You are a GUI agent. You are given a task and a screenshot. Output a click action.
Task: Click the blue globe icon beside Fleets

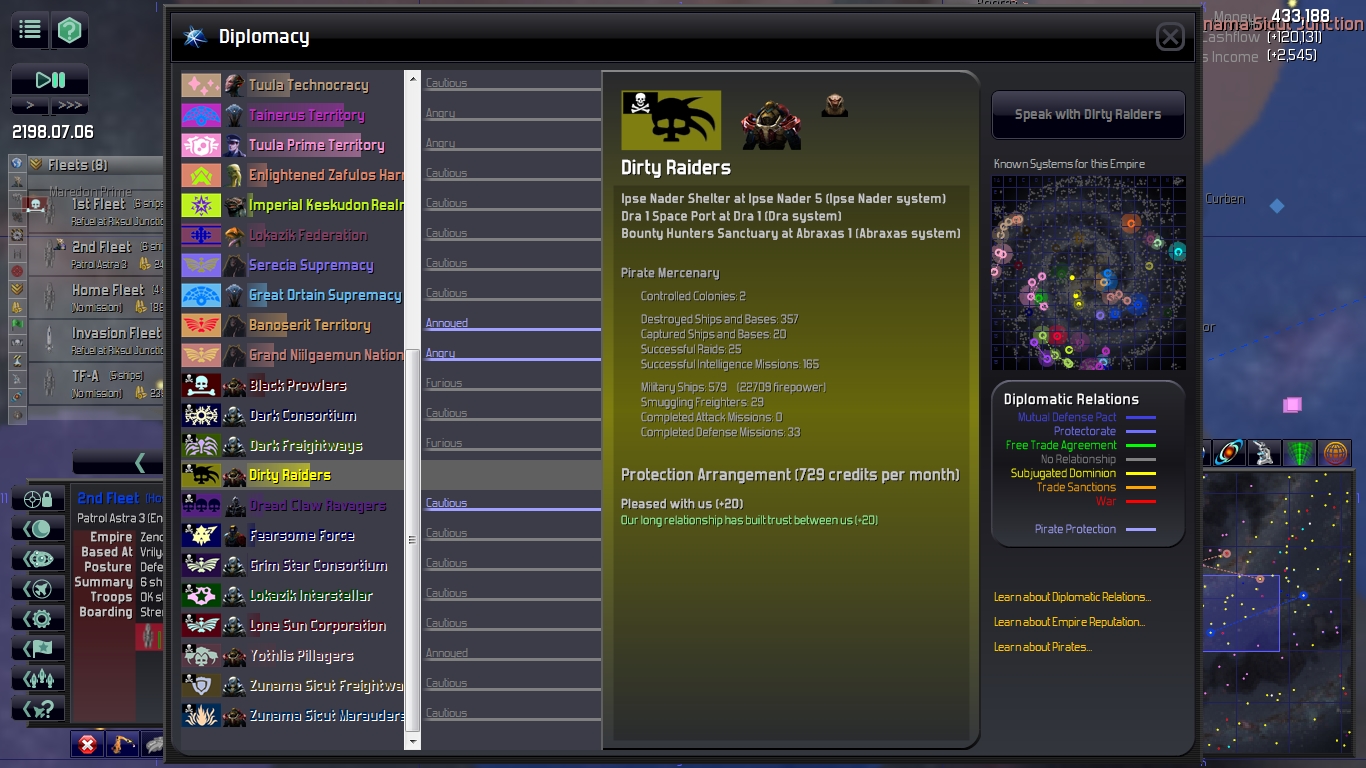tap(17, 163)
